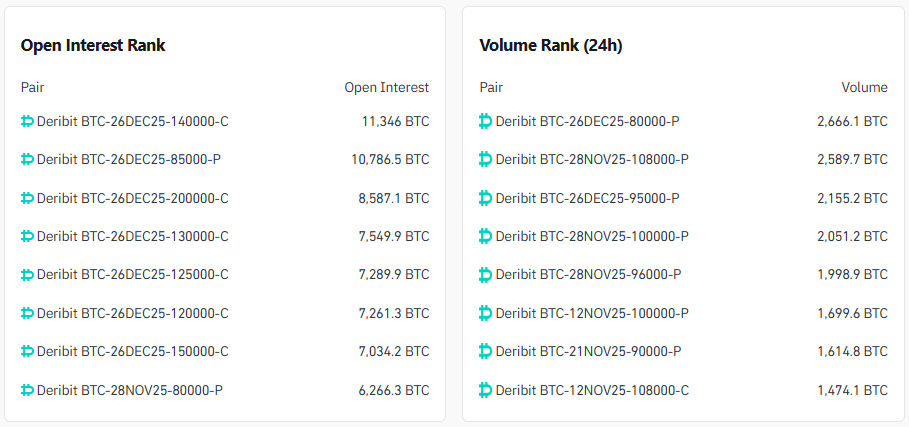
Task: Open Deribit BTC-26DEC25-95000-P pair
Action: (587, 198)
